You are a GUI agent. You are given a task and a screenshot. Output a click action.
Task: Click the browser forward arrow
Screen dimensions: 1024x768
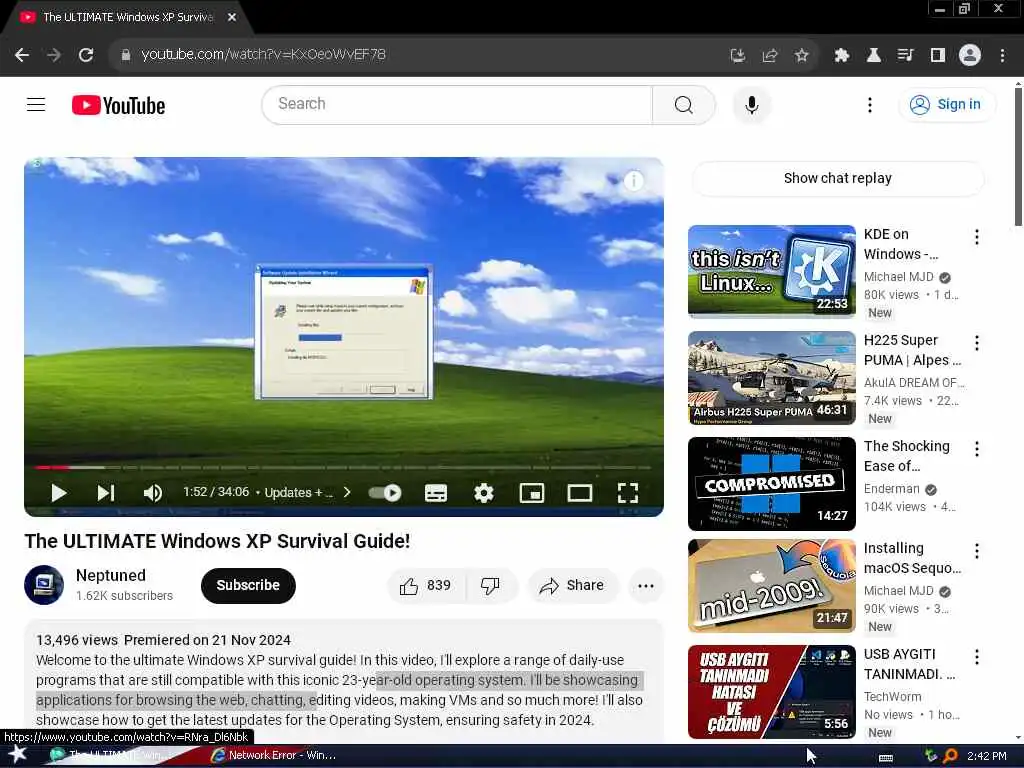(x=54, y=55)
